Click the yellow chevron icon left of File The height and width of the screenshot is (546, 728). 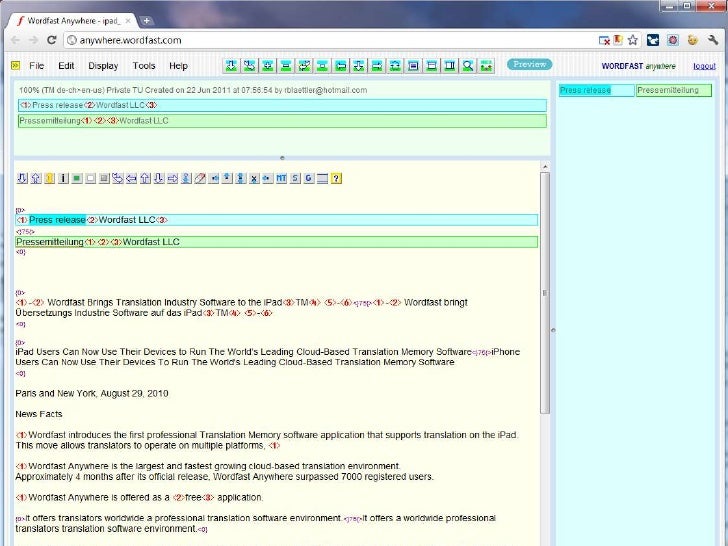(x=15, y=65)
